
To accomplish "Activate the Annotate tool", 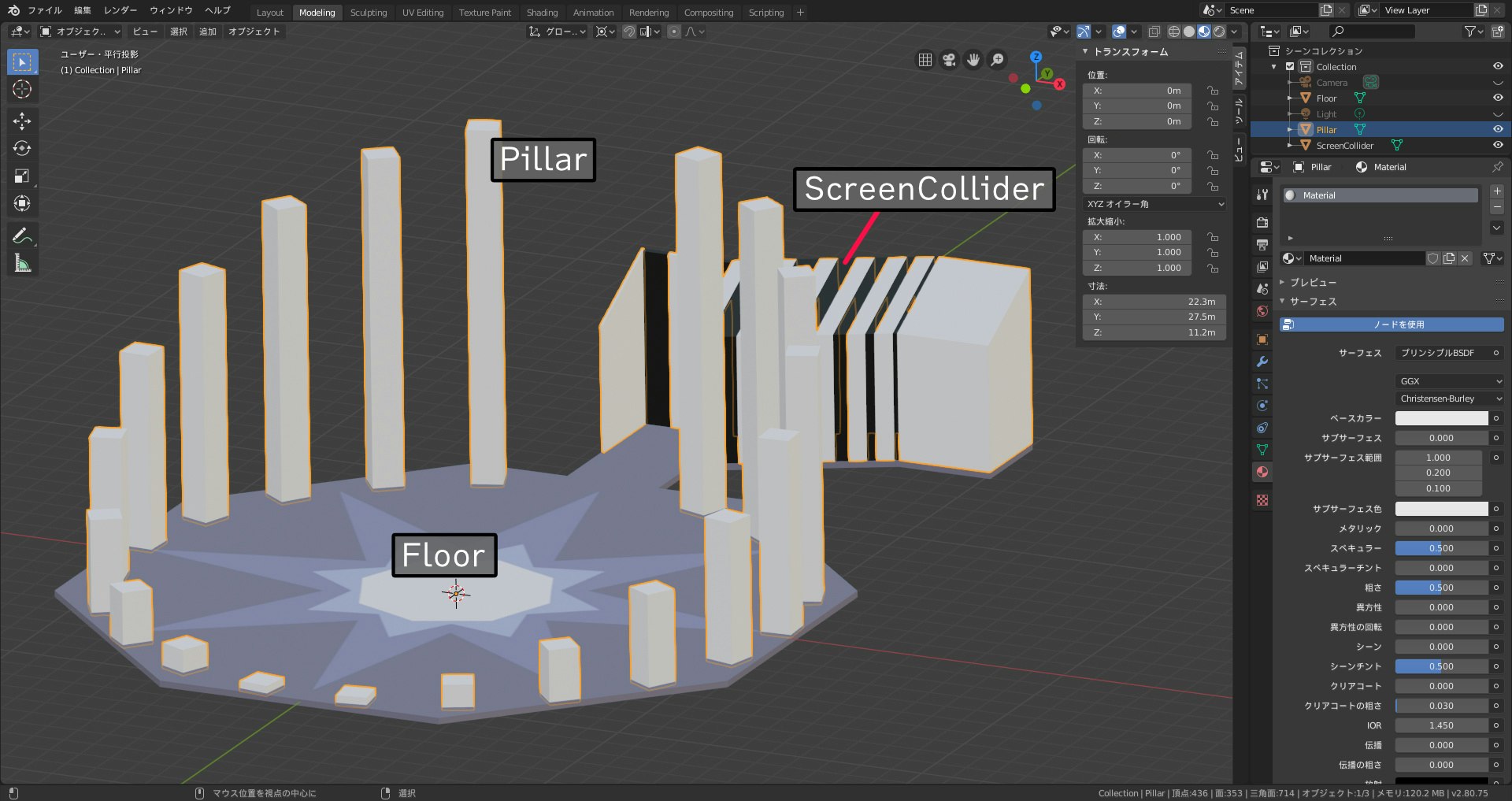I will (22, 234).
